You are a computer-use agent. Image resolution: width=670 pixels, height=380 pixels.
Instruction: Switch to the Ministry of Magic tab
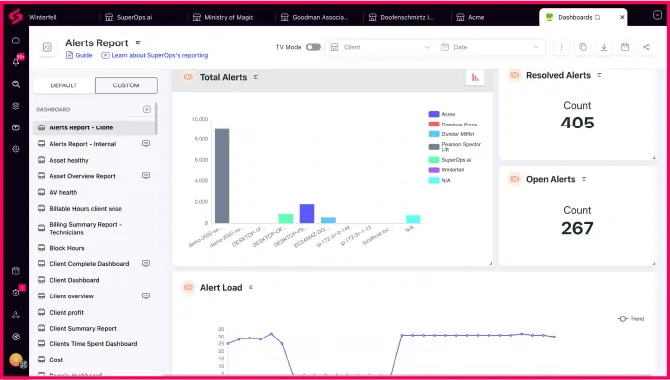(223, 18)
